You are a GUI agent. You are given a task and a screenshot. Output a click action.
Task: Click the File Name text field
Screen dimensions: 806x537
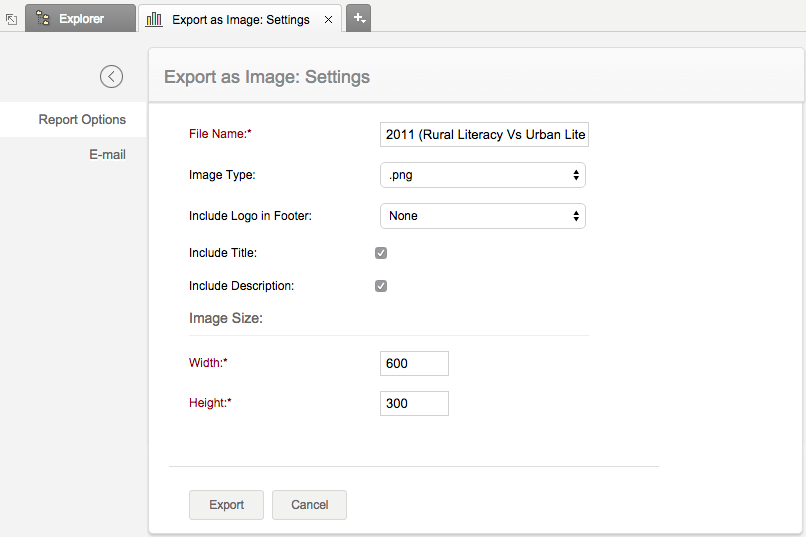point(485,135)
